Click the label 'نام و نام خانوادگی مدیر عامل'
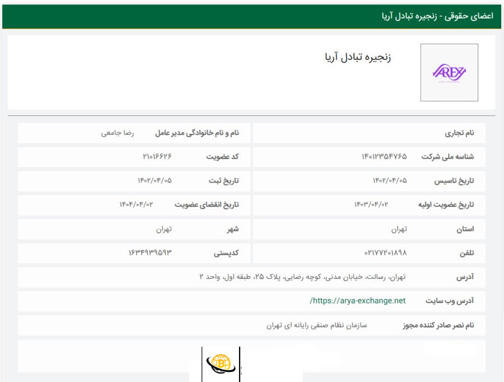Viewport: 504px width, 382px height. (x=197, y=133)
